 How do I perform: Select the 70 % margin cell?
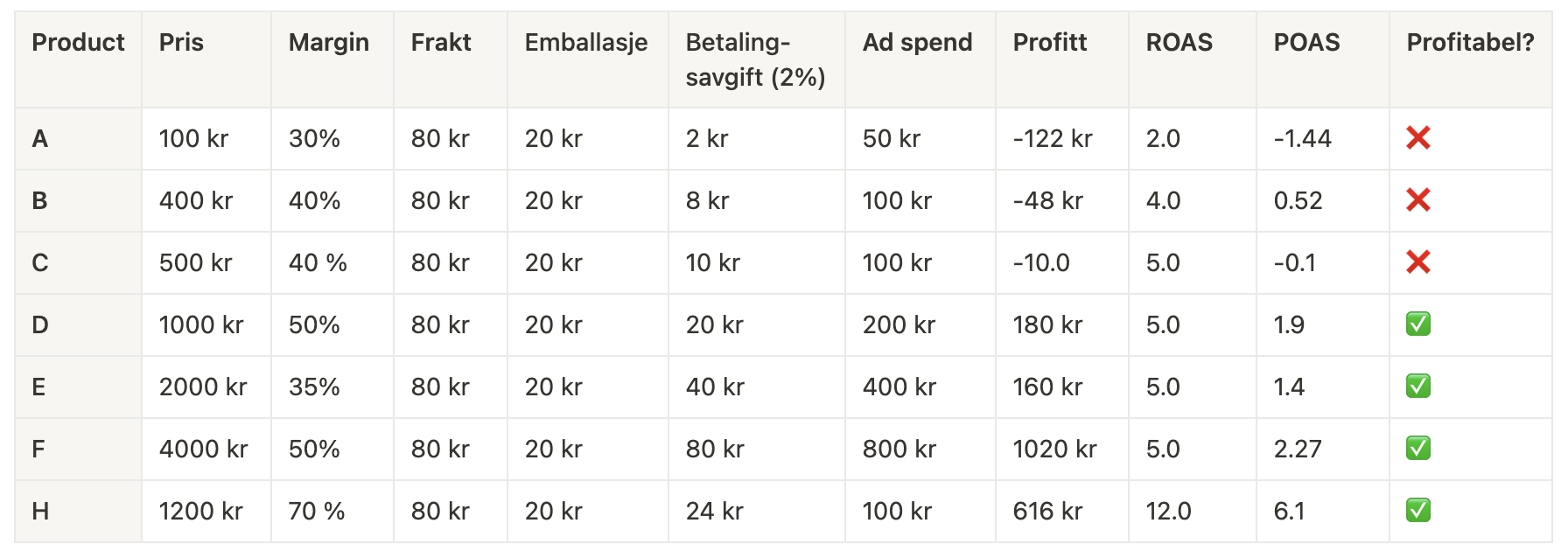coord(332,511)
